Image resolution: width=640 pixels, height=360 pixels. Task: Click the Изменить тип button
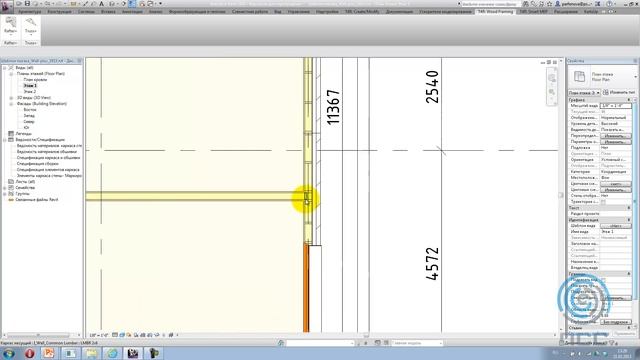click(x=619, y=93)
